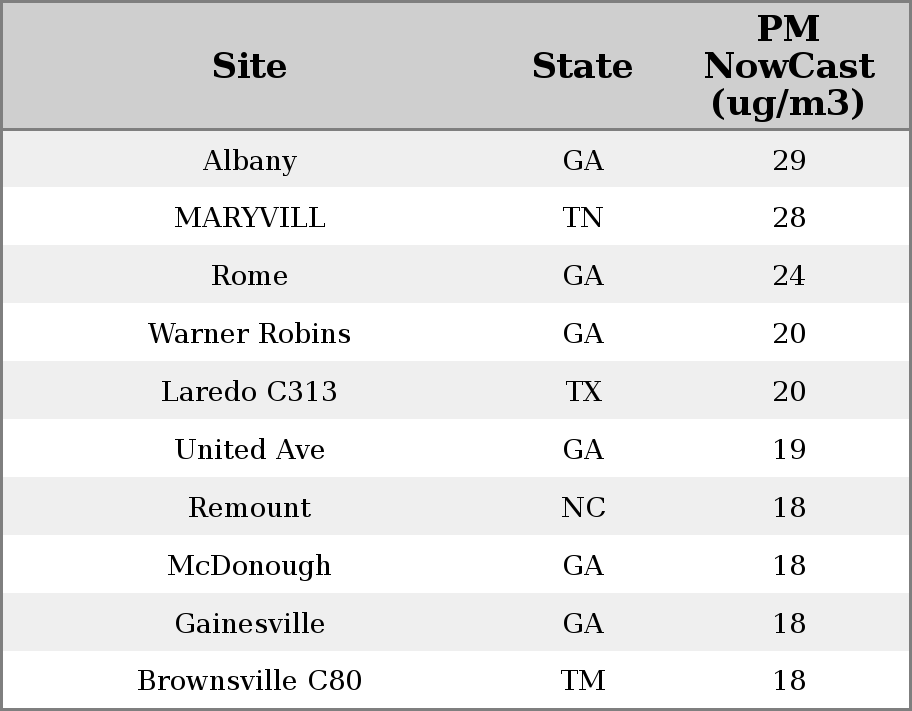This screenshot has width=912, height=711.
Task: Select the Remount site cell
Action: [x=250, y=507]
